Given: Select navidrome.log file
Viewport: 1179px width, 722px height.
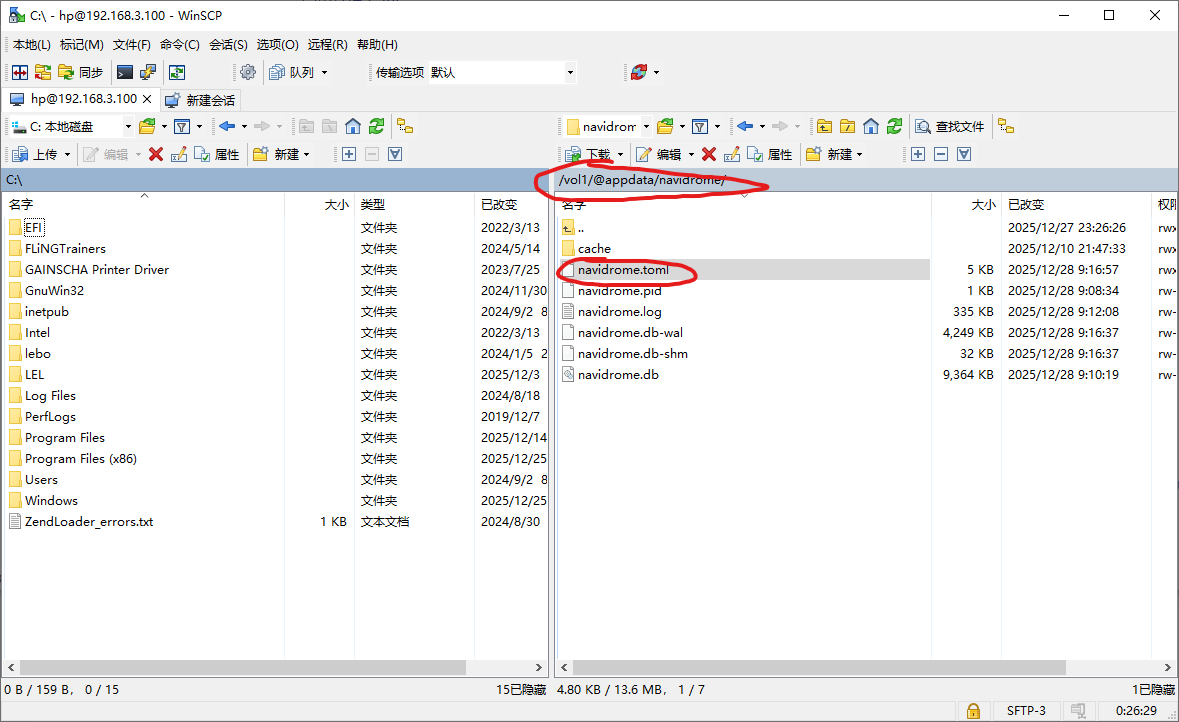Looking at the screenshot, I should pyautogui.click(x=620, y=311).
